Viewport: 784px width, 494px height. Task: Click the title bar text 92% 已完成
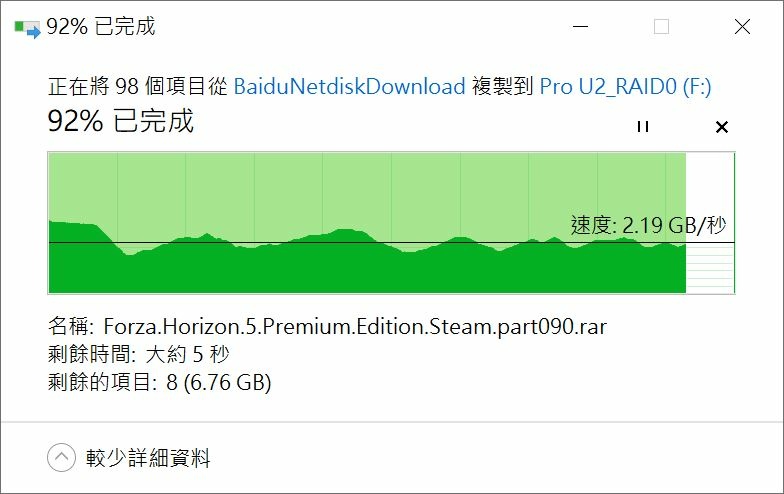pos(101,26)
